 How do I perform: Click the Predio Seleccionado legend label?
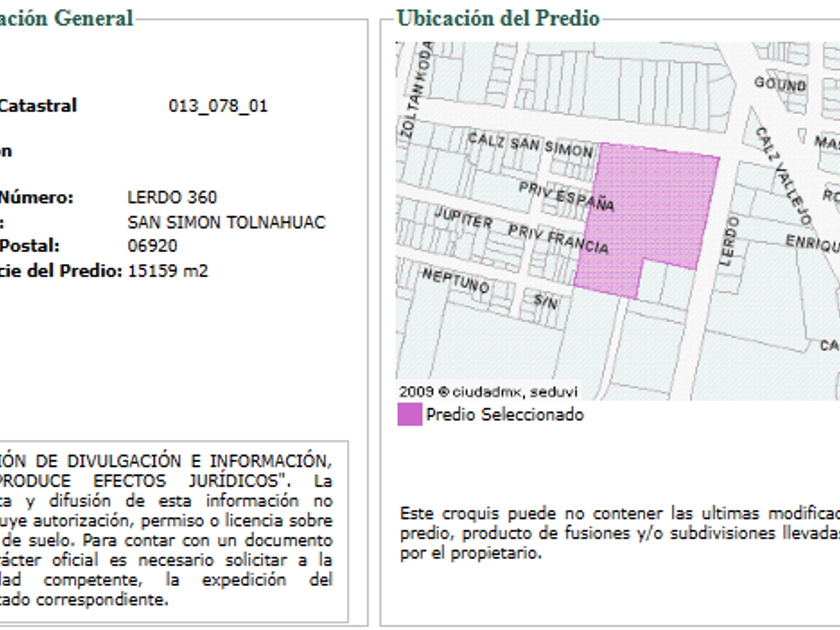(x=505, y=415)
